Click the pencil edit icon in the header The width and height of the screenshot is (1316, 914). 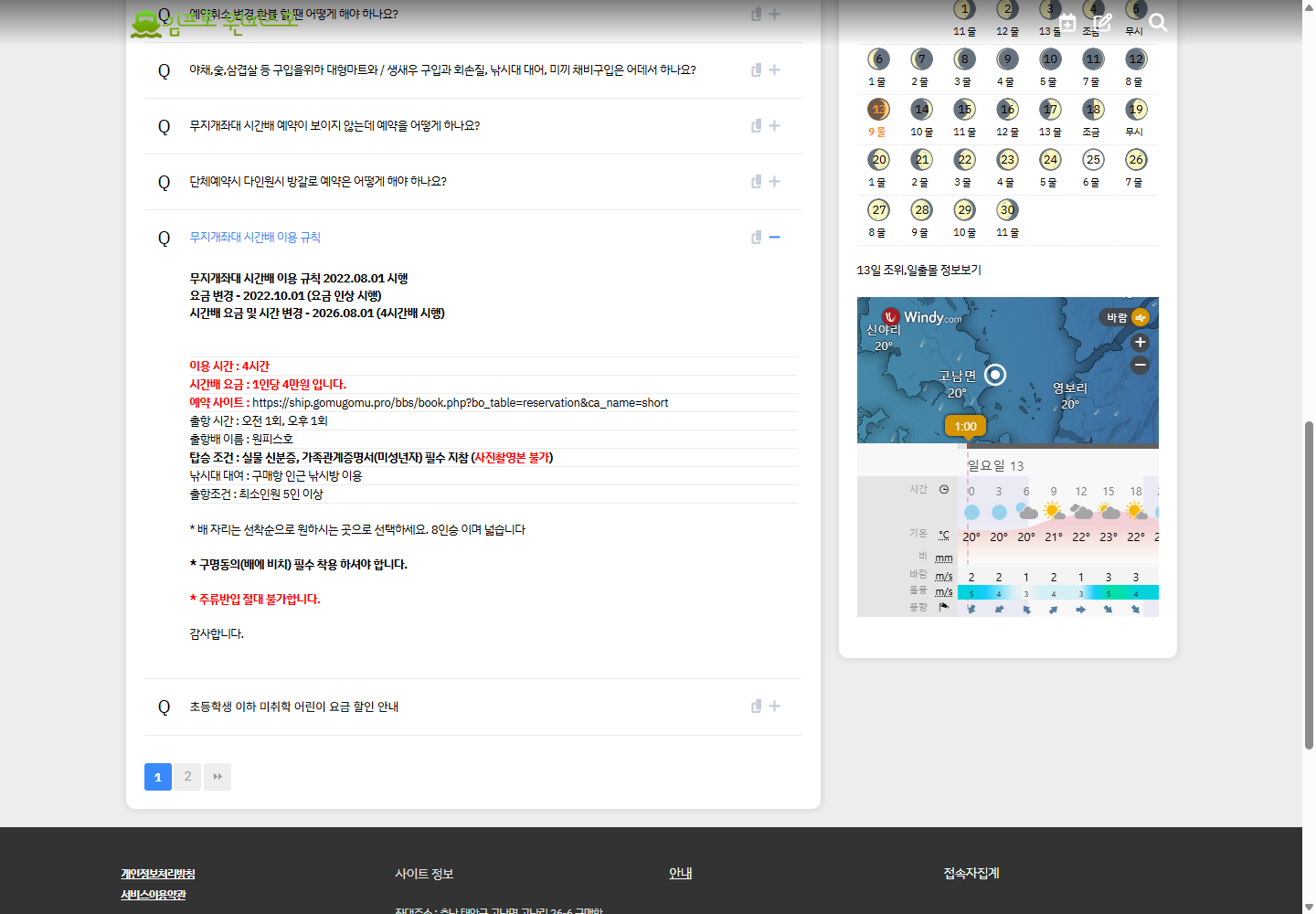click(x=1103, y=23)
